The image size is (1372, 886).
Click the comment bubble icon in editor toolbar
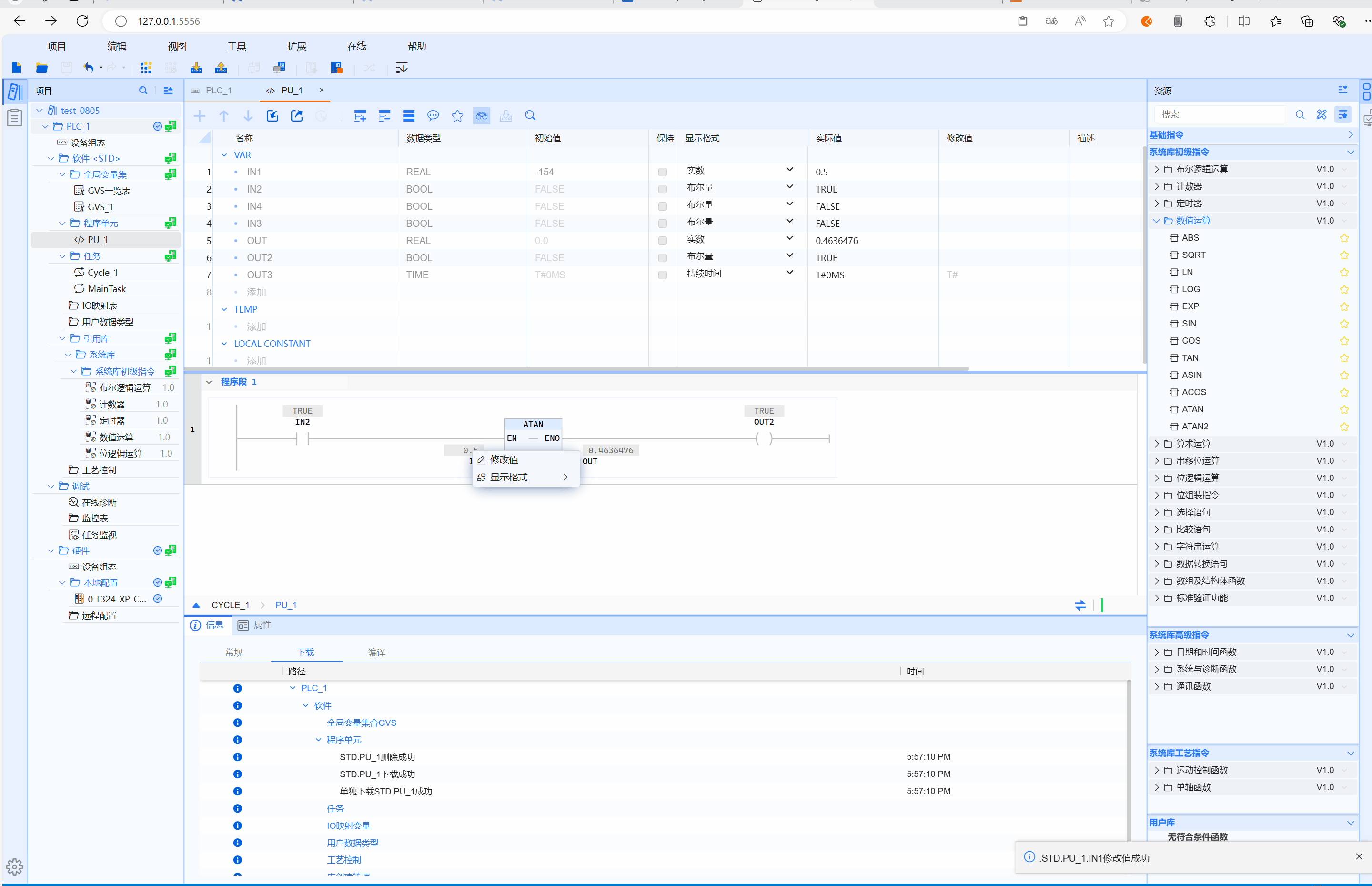tap(433, 116)
